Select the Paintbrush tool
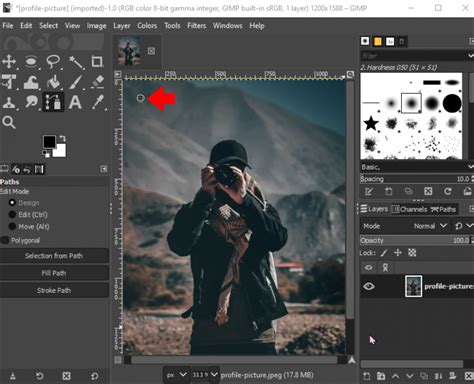Viewport: 474px width, 384px height. point(76,82)
